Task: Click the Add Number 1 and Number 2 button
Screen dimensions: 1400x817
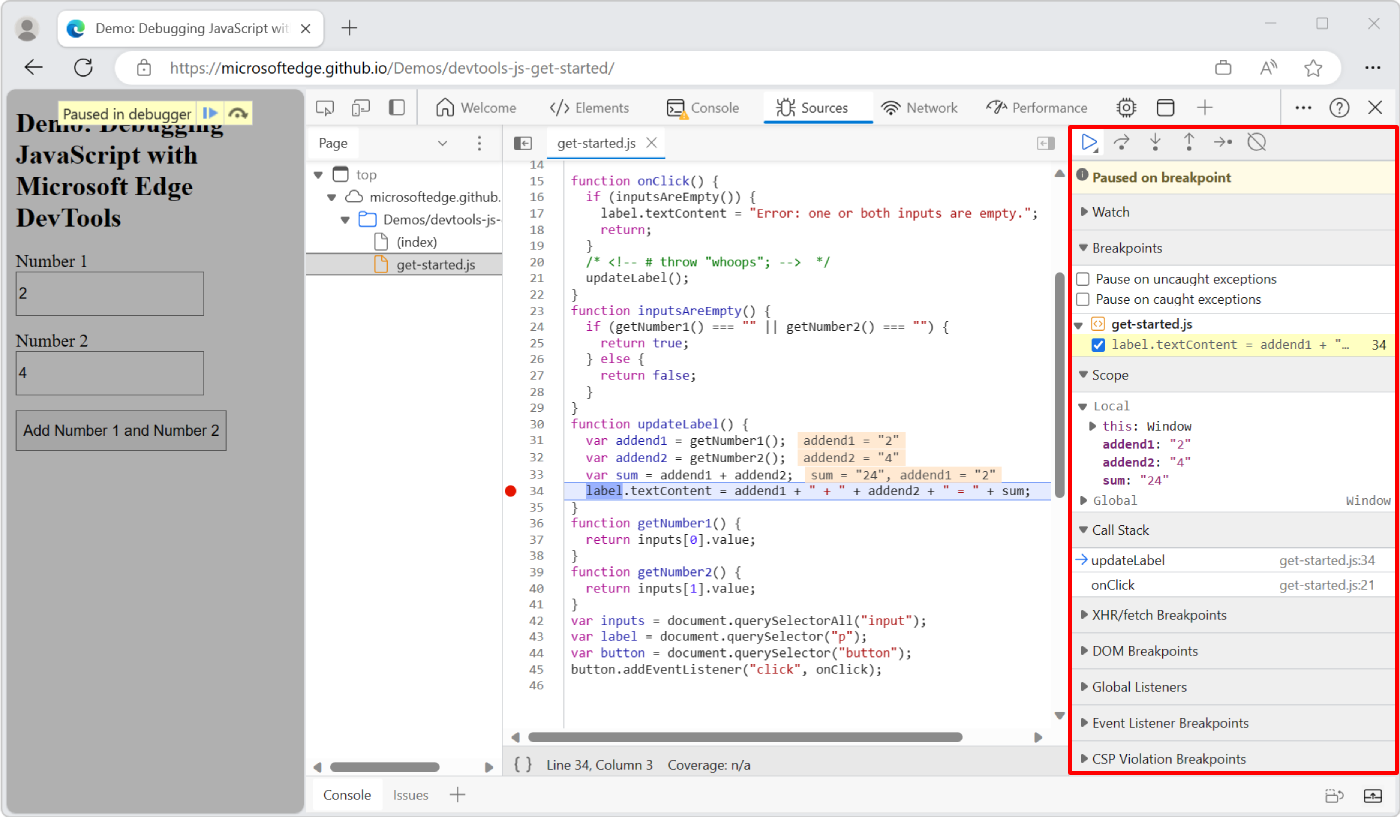Action: [x=120, y=430]
